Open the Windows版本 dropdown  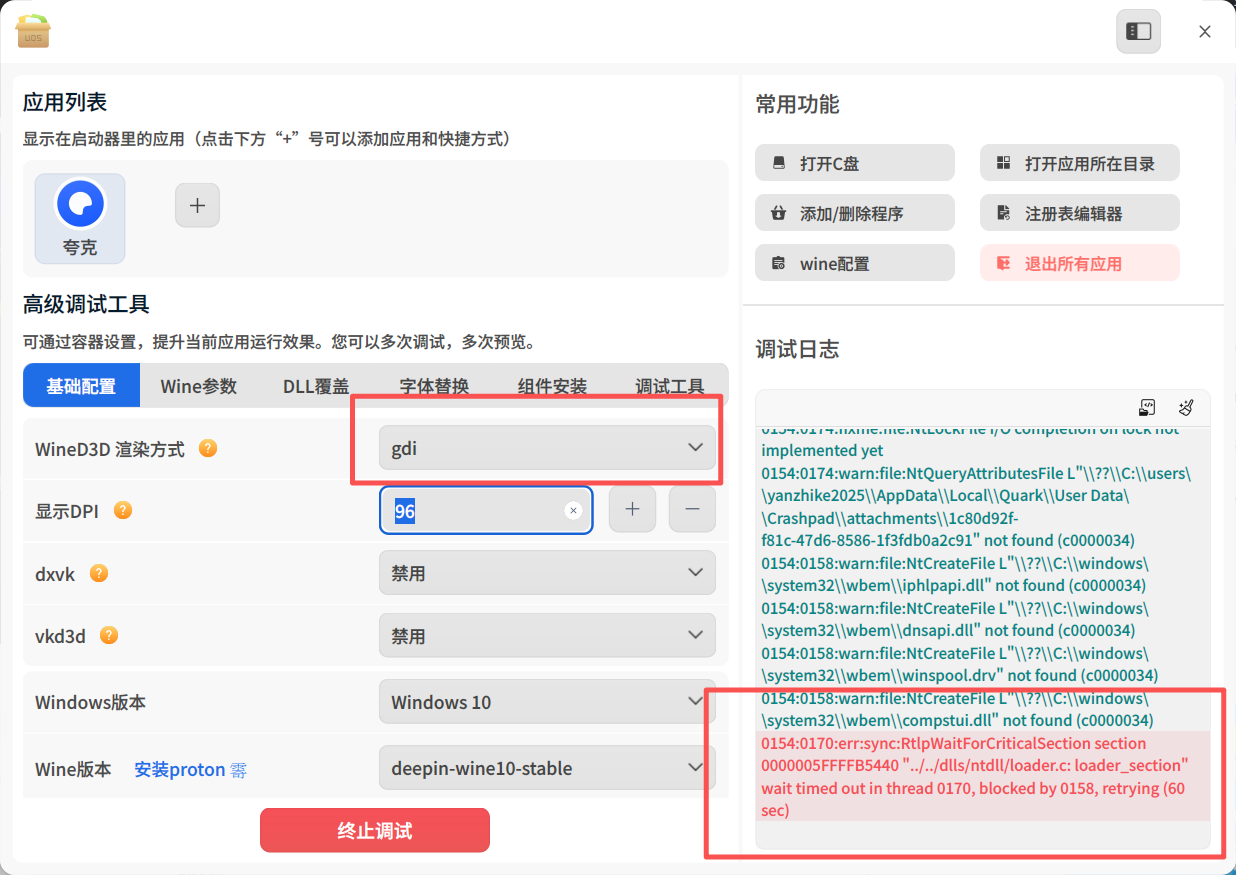(x=547, y=701)
